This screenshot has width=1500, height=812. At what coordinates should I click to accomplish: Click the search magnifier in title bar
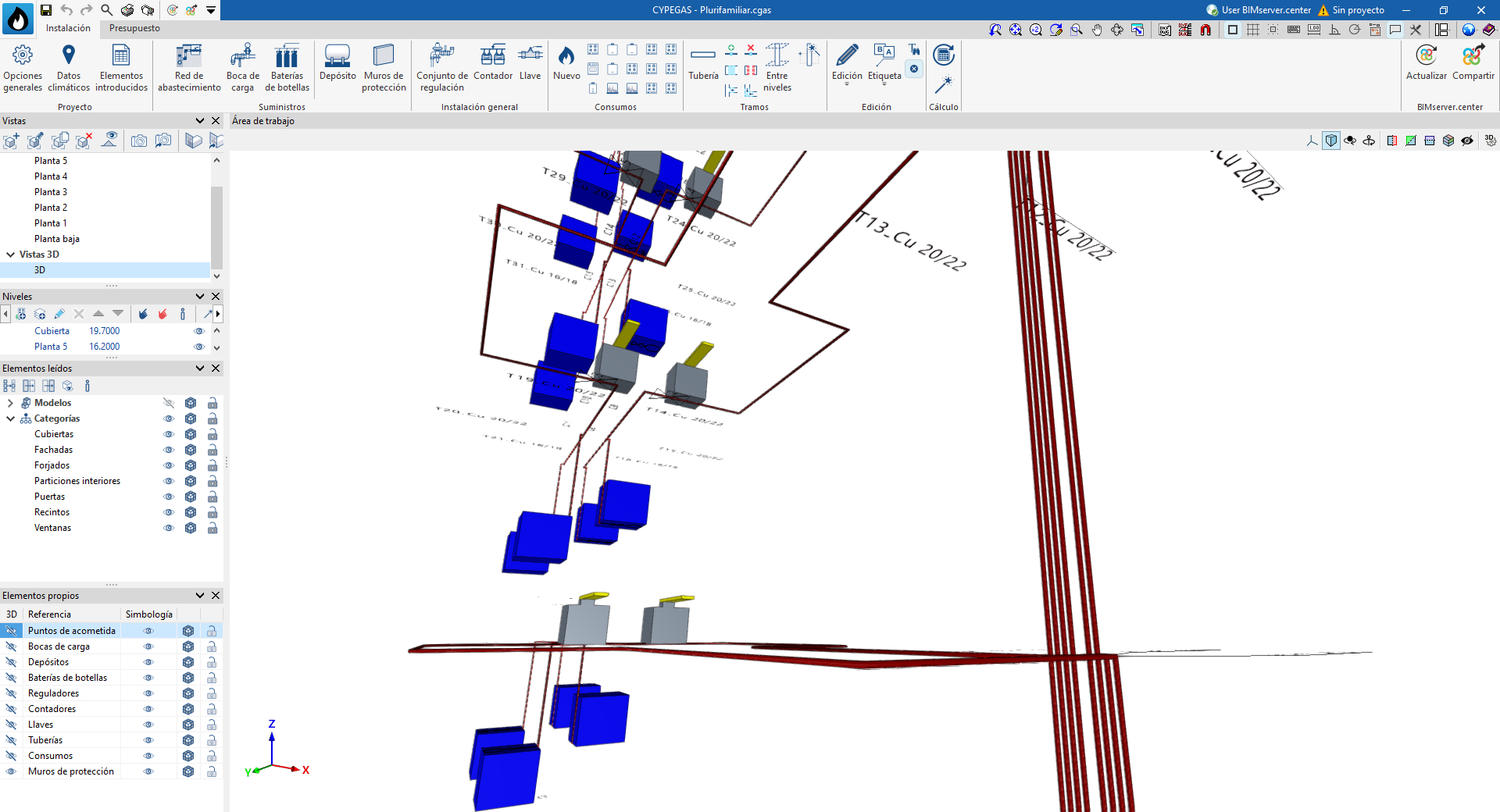click(x=107, y=10)
